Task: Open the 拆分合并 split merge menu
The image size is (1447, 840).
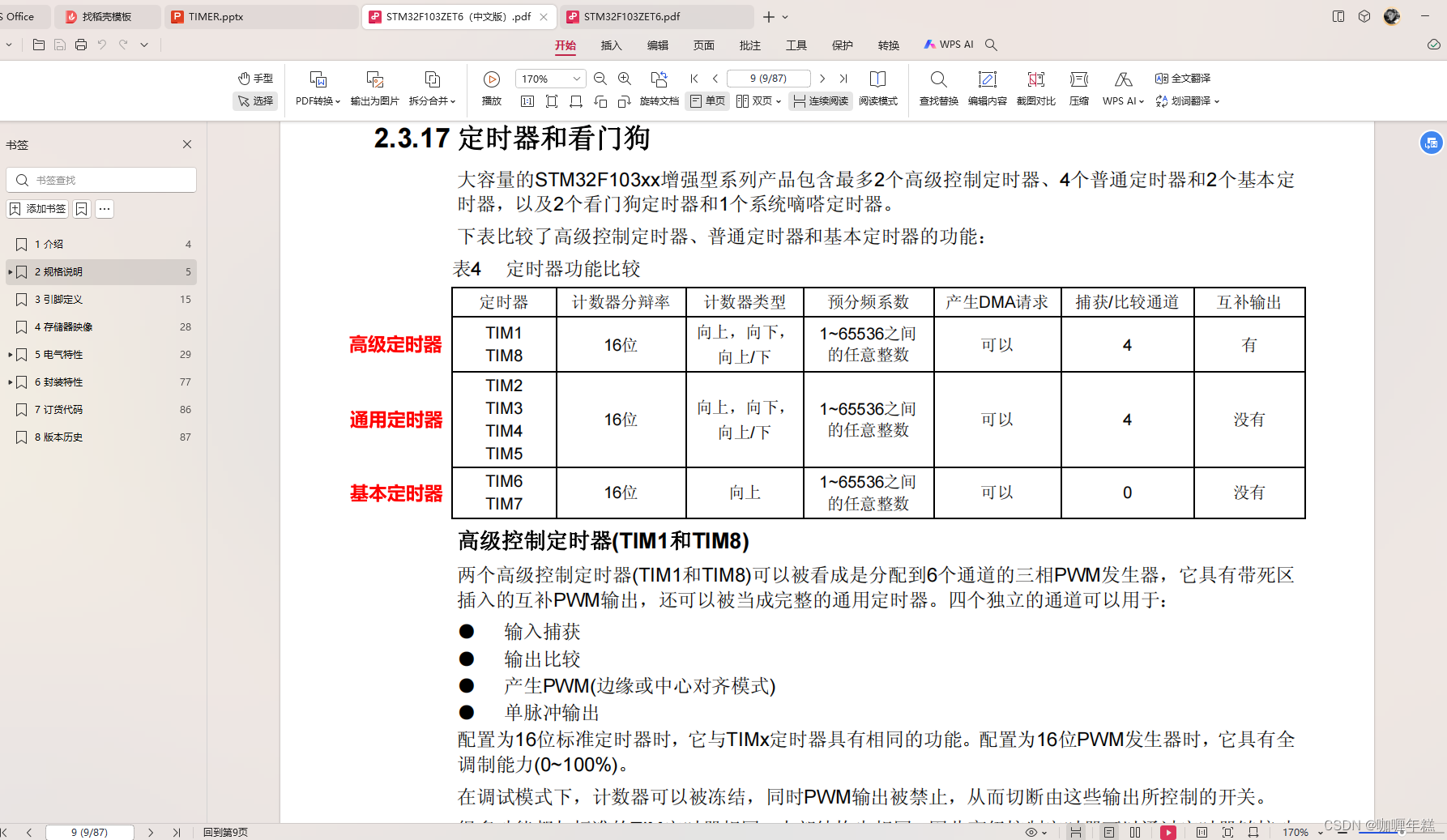Action: point(432,89)
